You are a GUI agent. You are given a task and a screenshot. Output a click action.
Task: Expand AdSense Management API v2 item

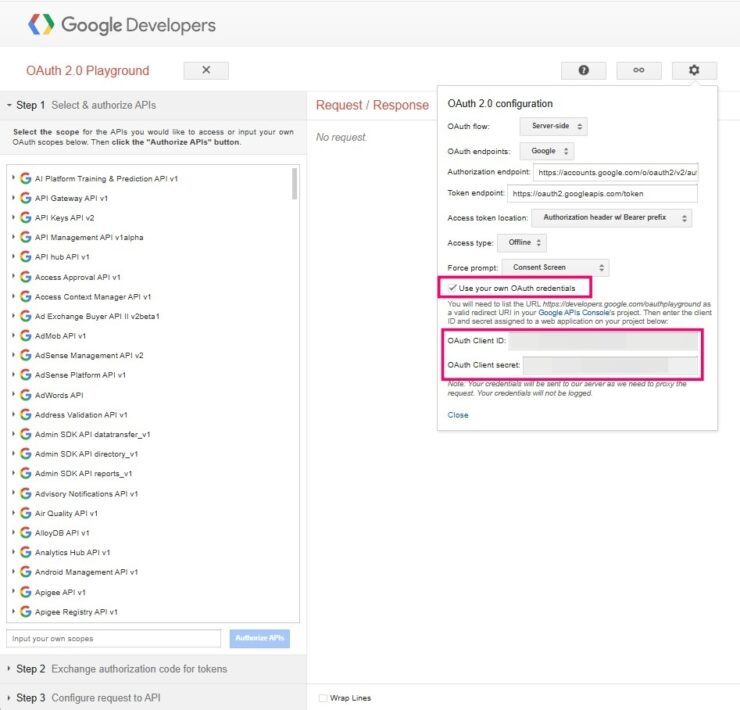coord(13,355)
